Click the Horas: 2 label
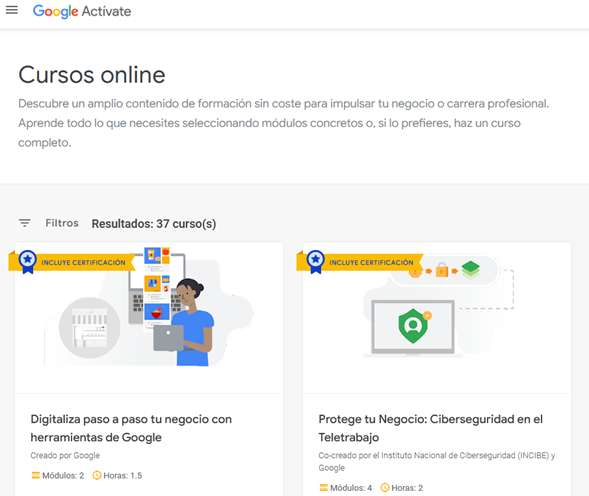589x496 pixels. point(407,488)
